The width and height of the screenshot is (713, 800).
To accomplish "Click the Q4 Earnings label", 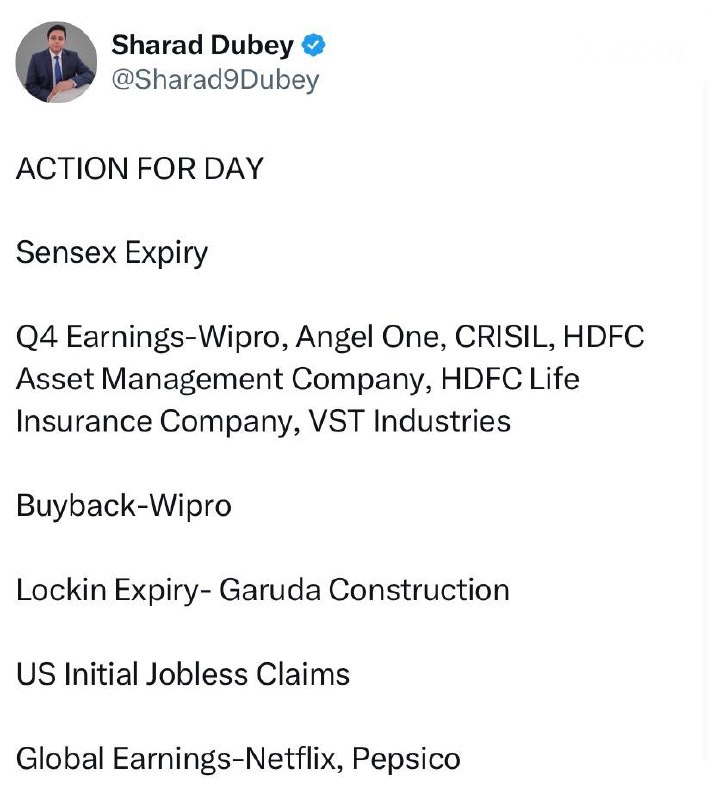I will [x=92, y=336].
